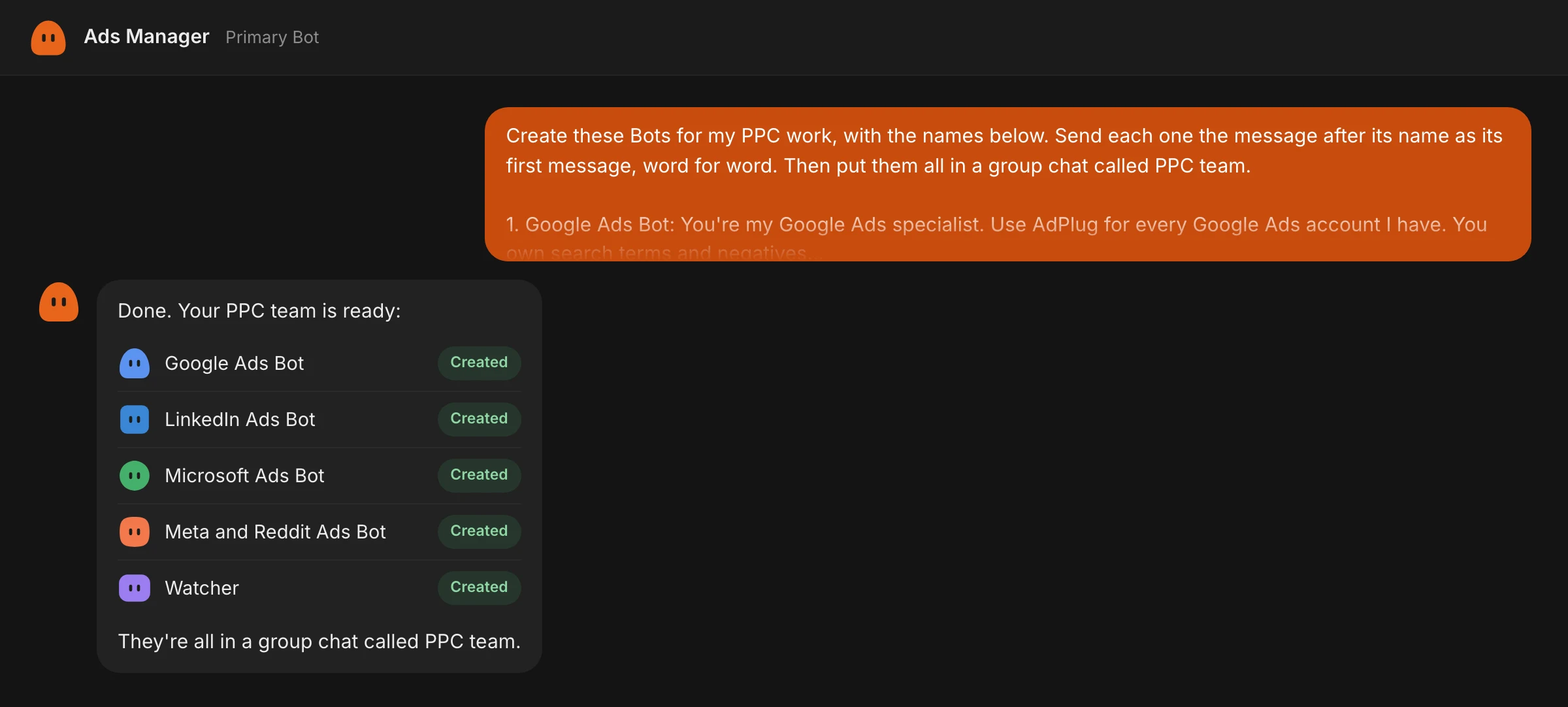The image size is (1568, 707).
Task: Select the Meta and Reddit Ads Bot name
Action: coord(275,532)
